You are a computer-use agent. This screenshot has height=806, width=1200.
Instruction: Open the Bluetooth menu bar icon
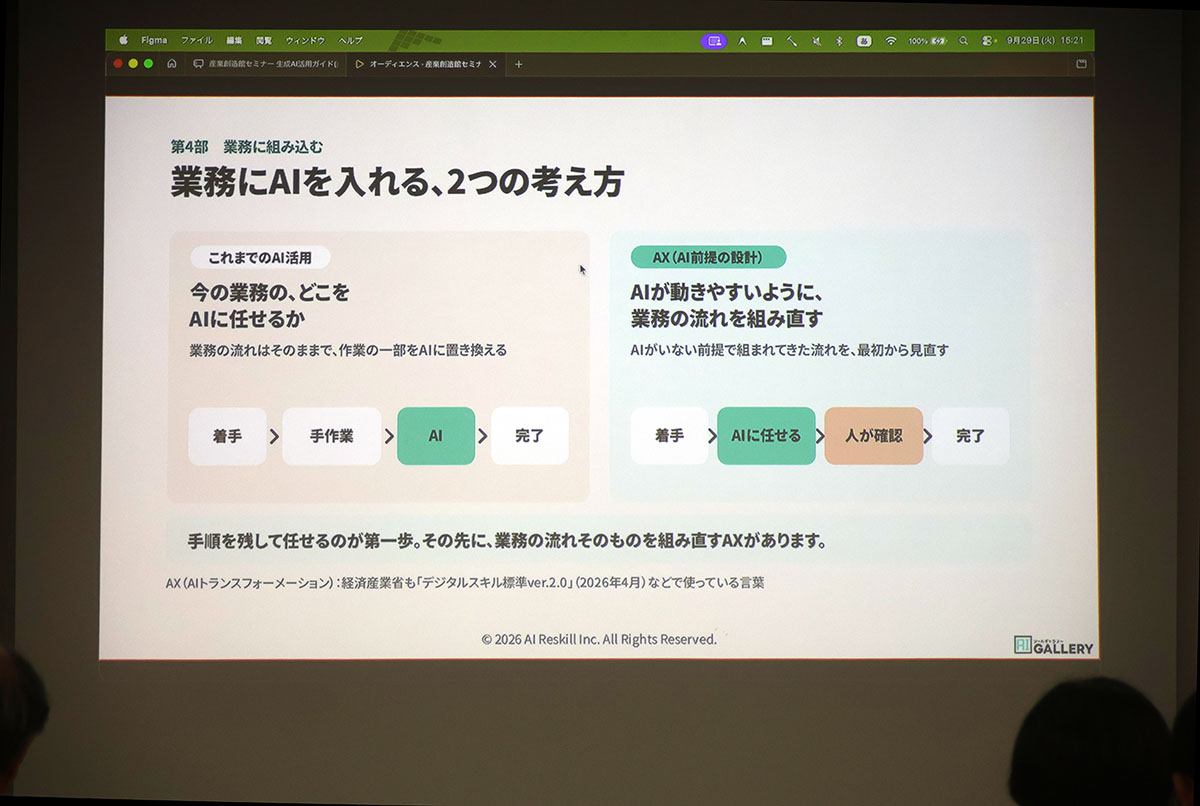pos(840,41)
